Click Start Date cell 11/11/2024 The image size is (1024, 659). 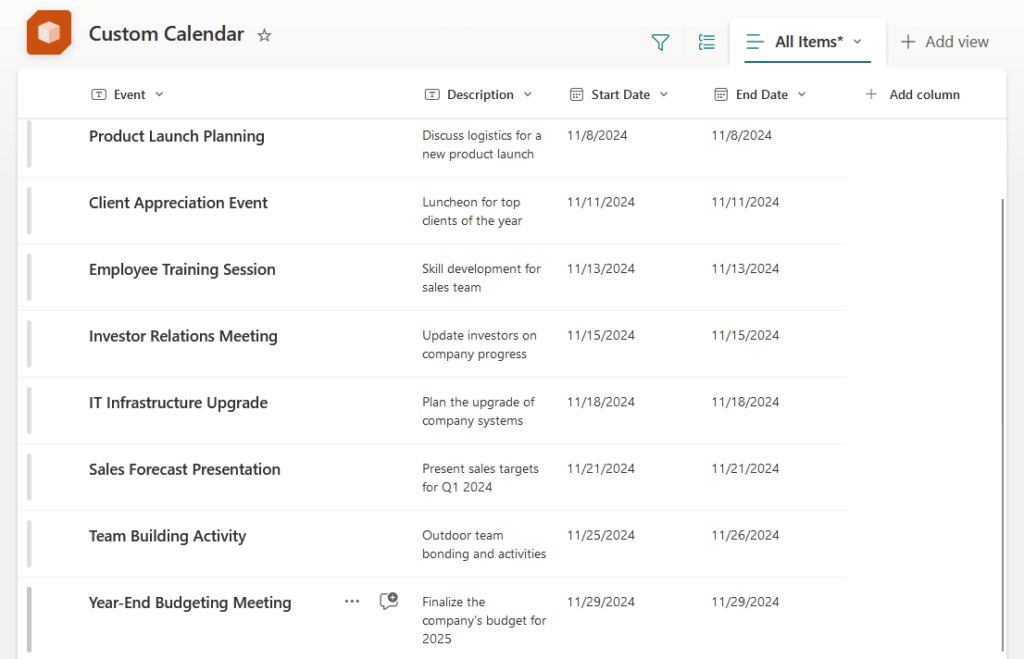click(x=601, y=202)
